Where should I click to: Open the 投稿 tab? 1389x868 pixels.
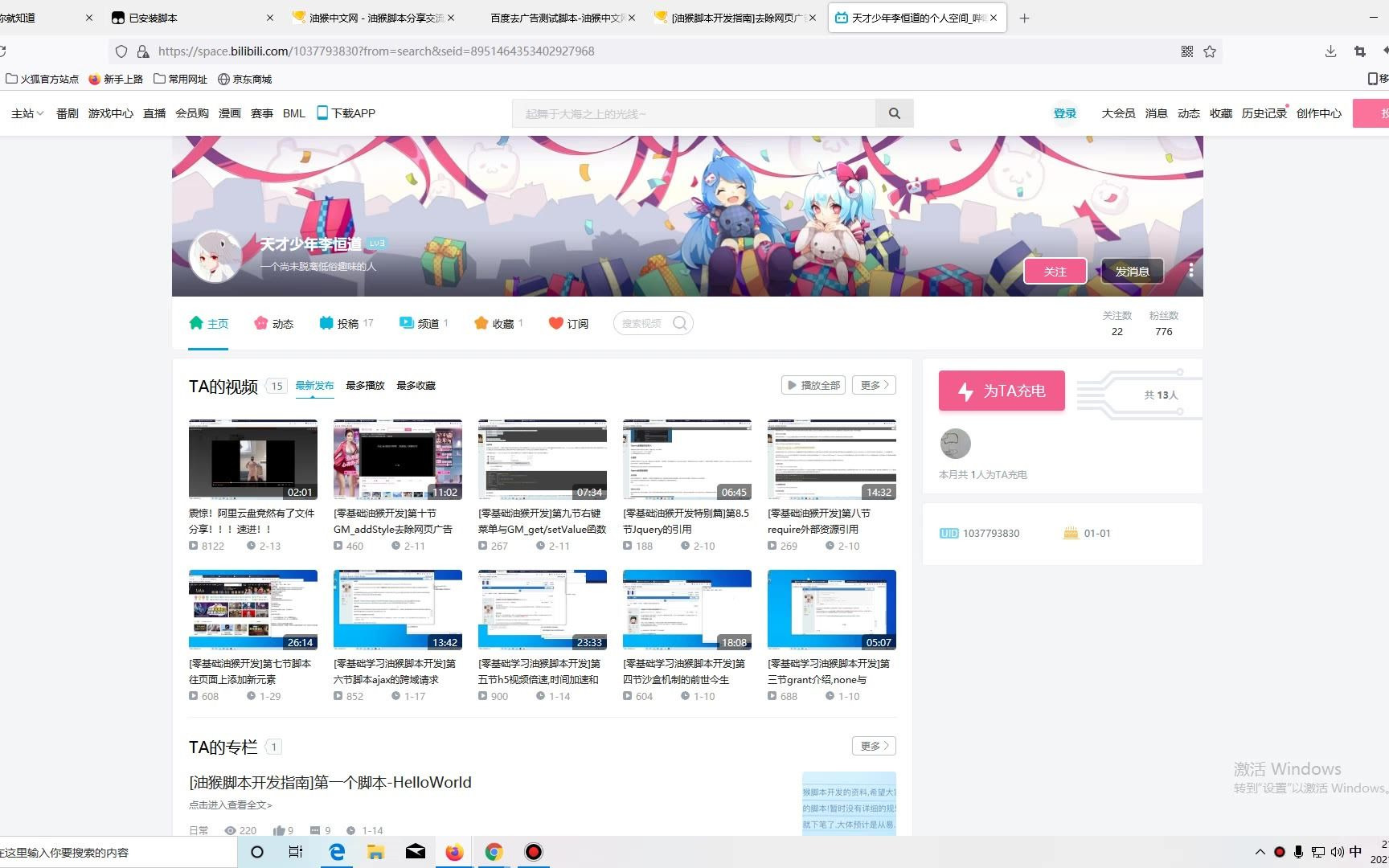pos(346,324)
